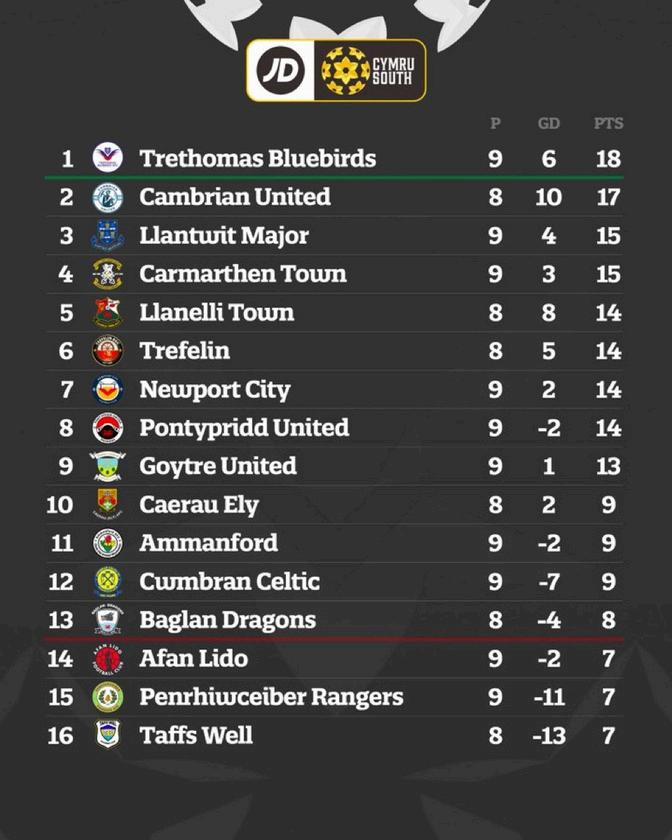The width and height of the screenshot is (672, 840).
Task: Select the GD column header
Action: (549, 124)
